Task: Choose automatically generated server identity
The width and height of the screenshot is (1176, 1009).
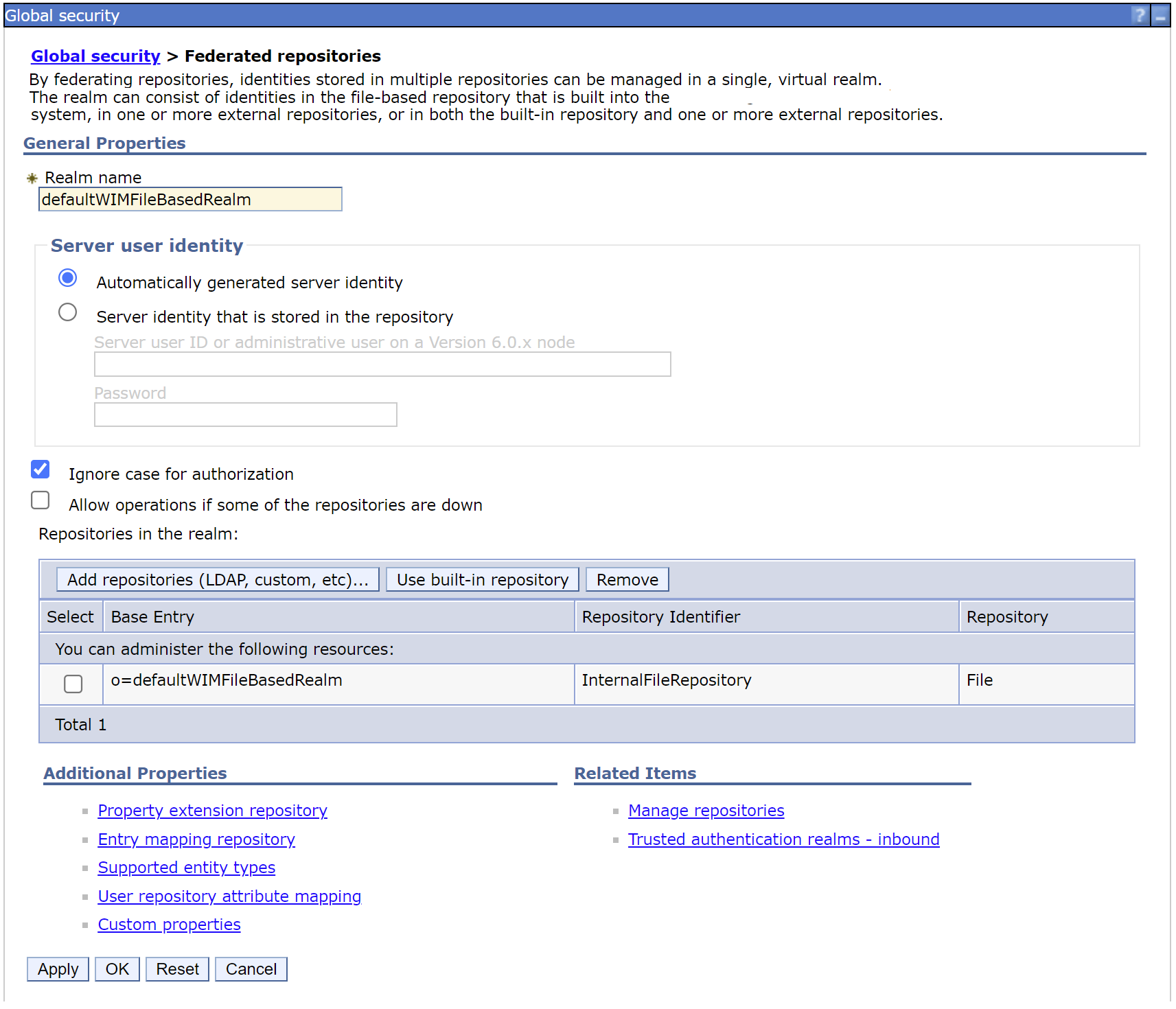Action: click(67, 278)
